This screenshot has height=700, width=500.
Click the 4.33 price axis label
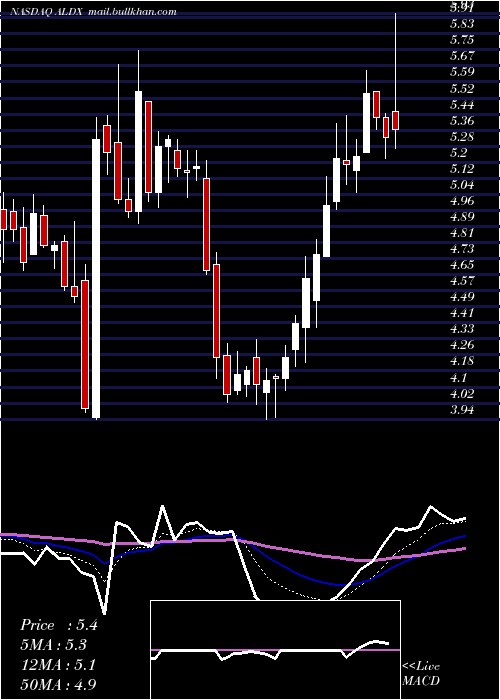[x=462, y=329]
